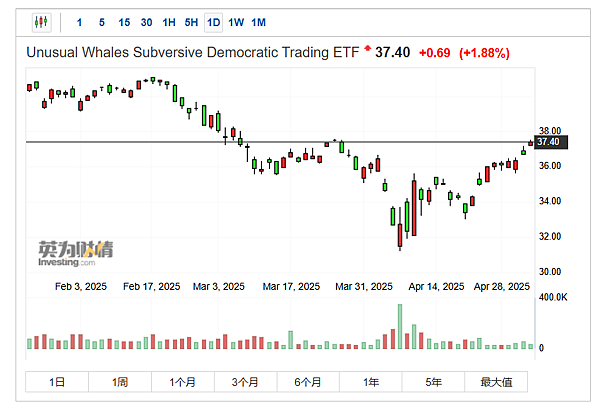Select the 1D daily interval
The width and height of the screenshot is (600, 410).
click(x=214, y=23)
